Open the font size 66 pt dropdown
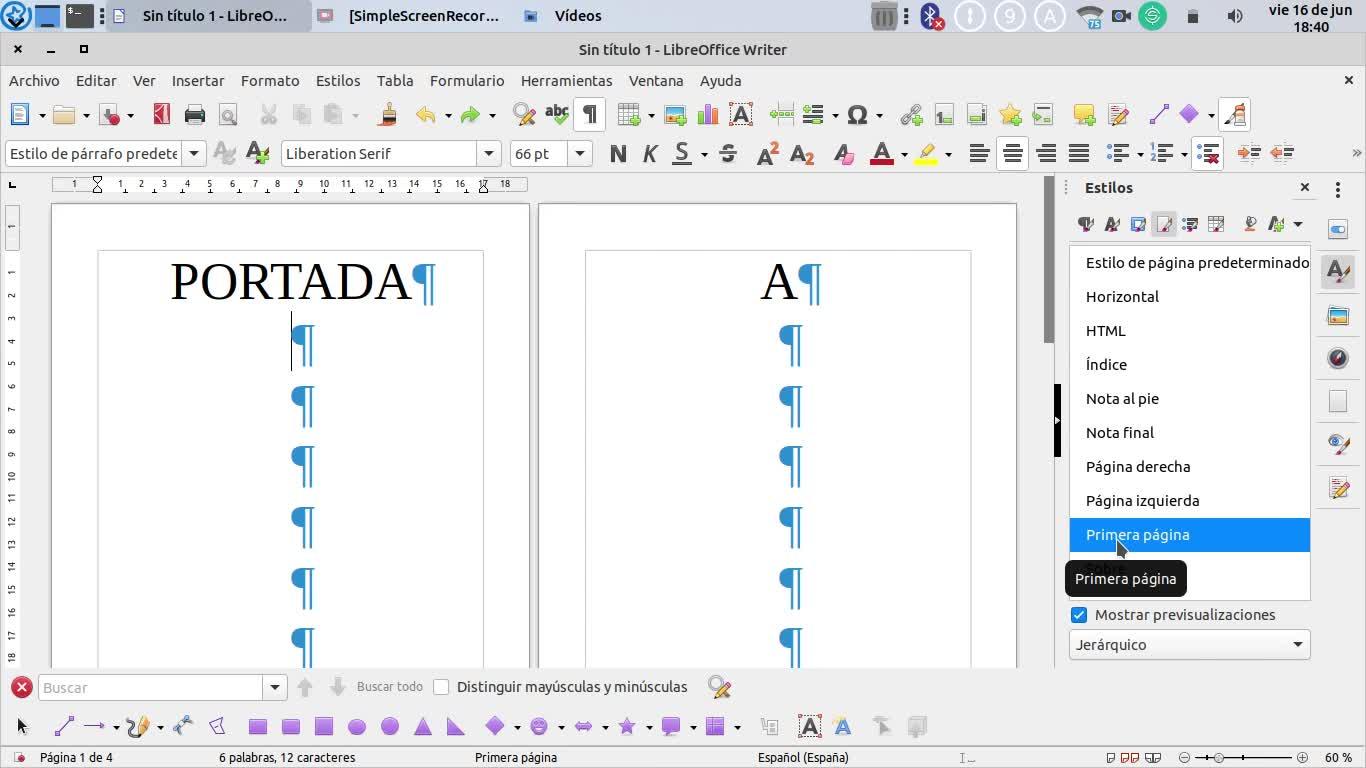The width and height of the screenshot is (1366, 768). (580, 153)
